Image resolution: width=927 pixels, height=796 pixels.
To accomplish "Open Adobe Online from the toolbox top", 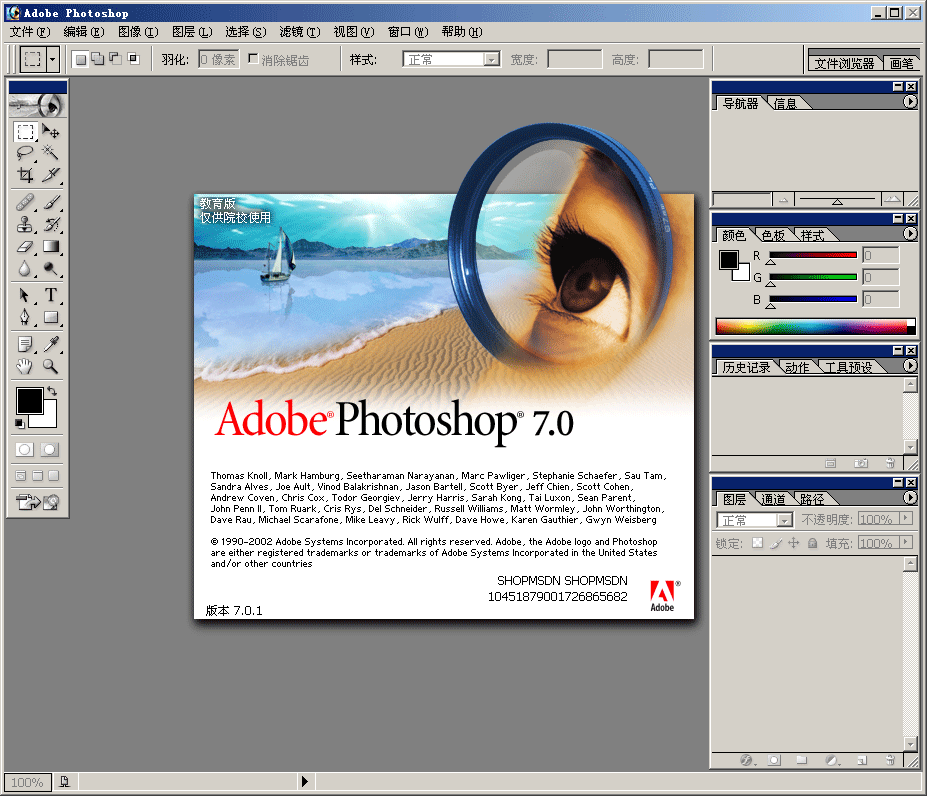I will coord(37,106).
